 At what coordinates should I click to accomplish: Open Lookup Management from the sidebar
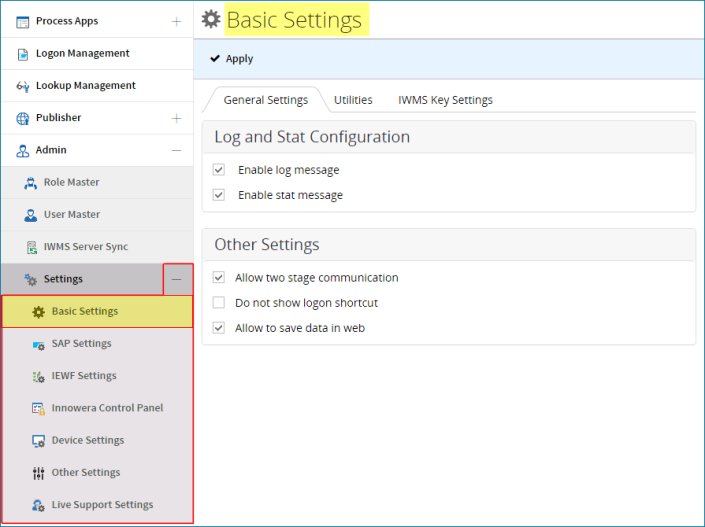tap(97, 86)
